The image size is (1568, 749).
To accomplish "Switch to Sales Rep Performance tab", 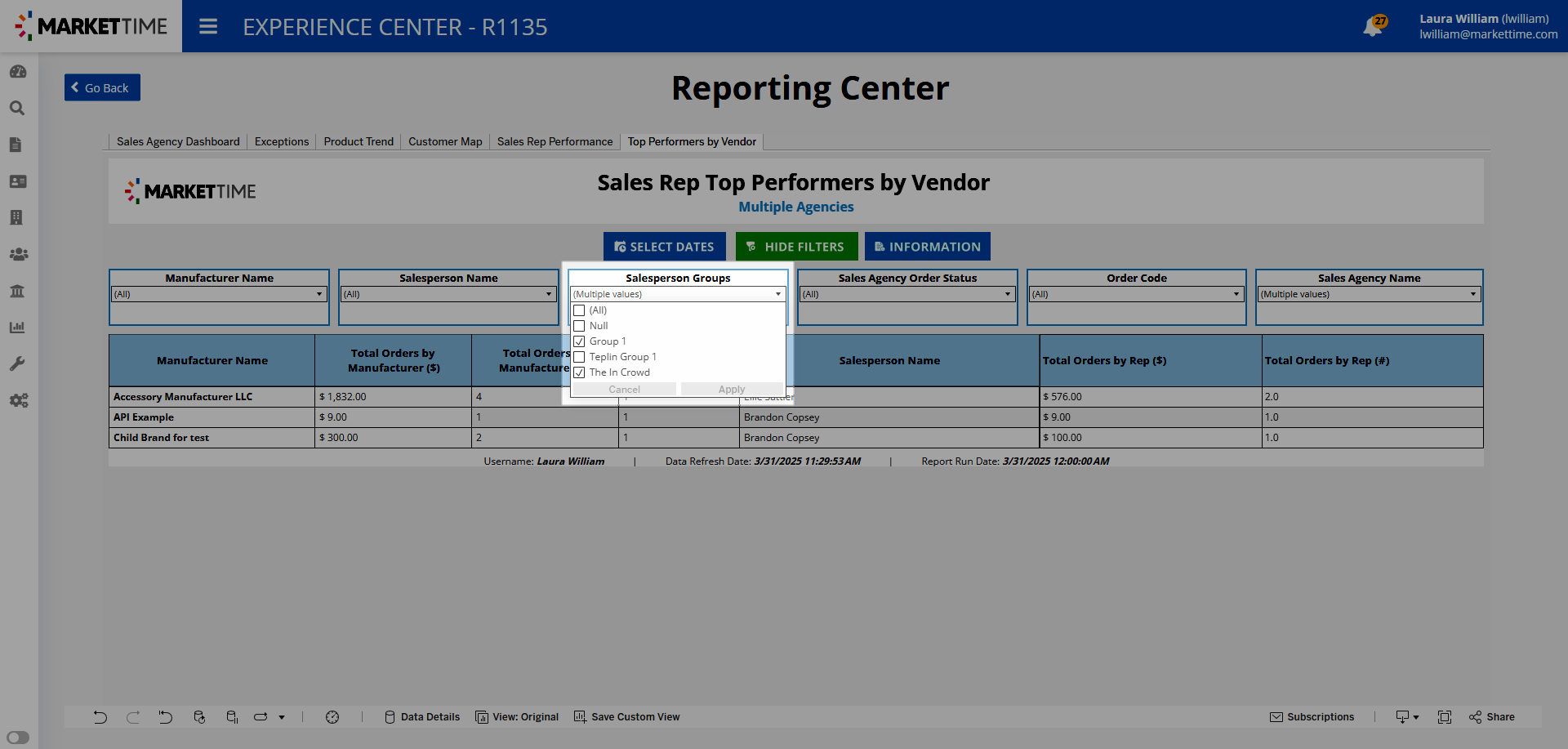I will [x=555, y=141].
